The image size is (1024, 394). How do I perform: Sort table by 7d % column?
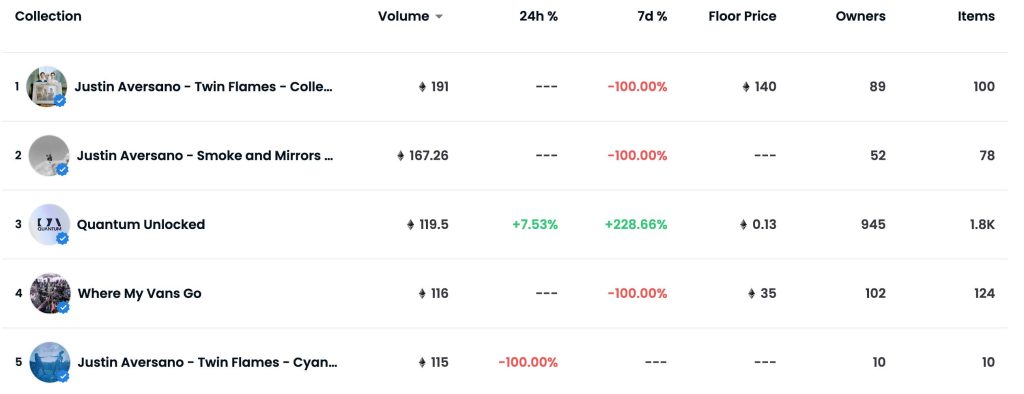[x=652, y=16]
